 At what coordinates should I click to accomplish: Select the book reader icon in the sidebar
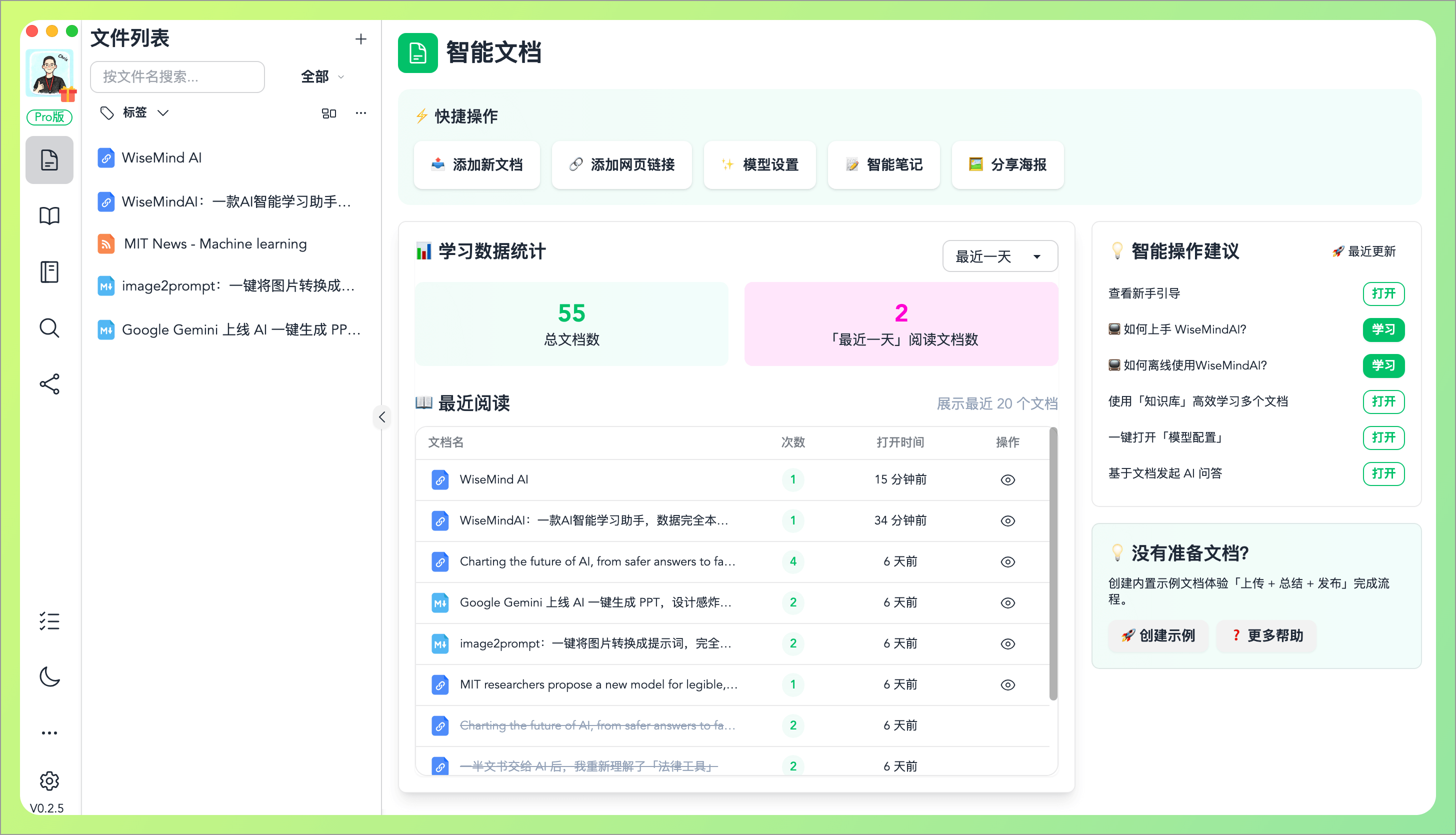(x=49, y=215)
